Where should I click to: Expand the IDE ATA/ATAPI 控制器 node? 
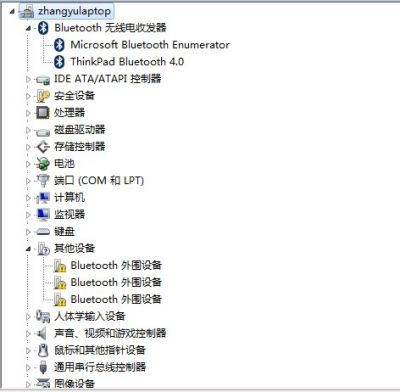tap(28, 79)
